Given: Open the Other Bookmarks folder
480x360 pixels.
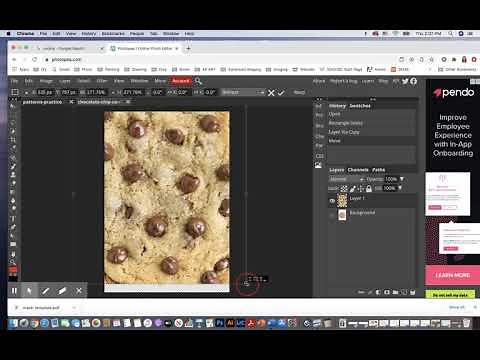Looking at the screenshot, I should 457,69.
